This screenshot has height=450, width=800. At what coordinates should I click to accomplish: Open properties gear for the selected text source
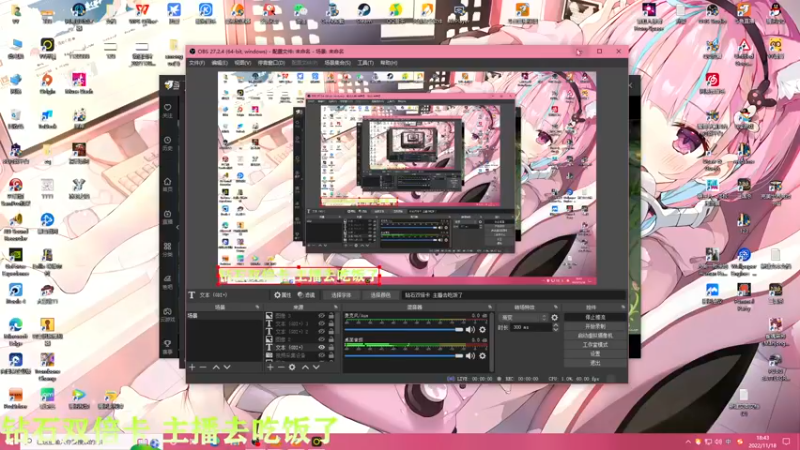tap(282, 295)
